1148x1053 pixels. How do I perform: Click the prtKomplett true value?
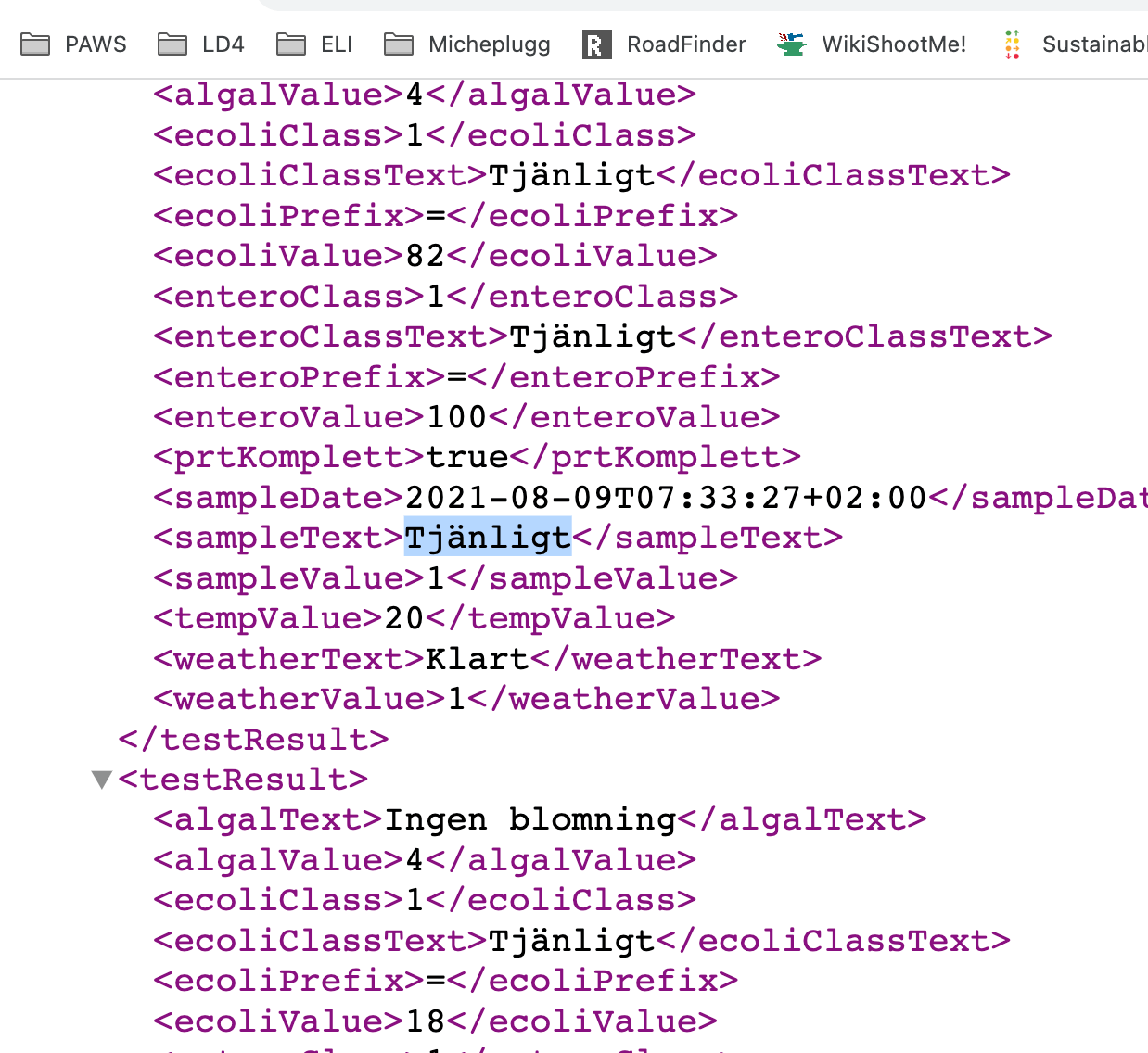466,457
